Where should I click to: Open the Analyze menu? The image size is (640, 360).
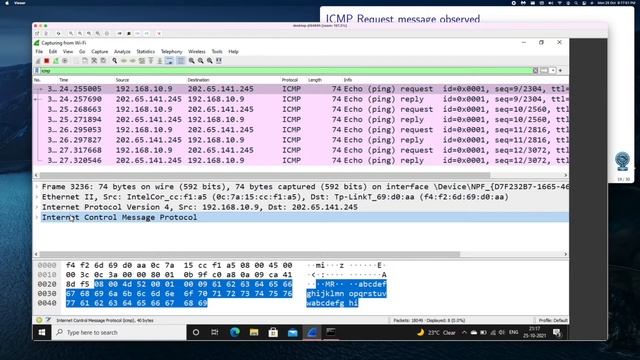[122, 52]
